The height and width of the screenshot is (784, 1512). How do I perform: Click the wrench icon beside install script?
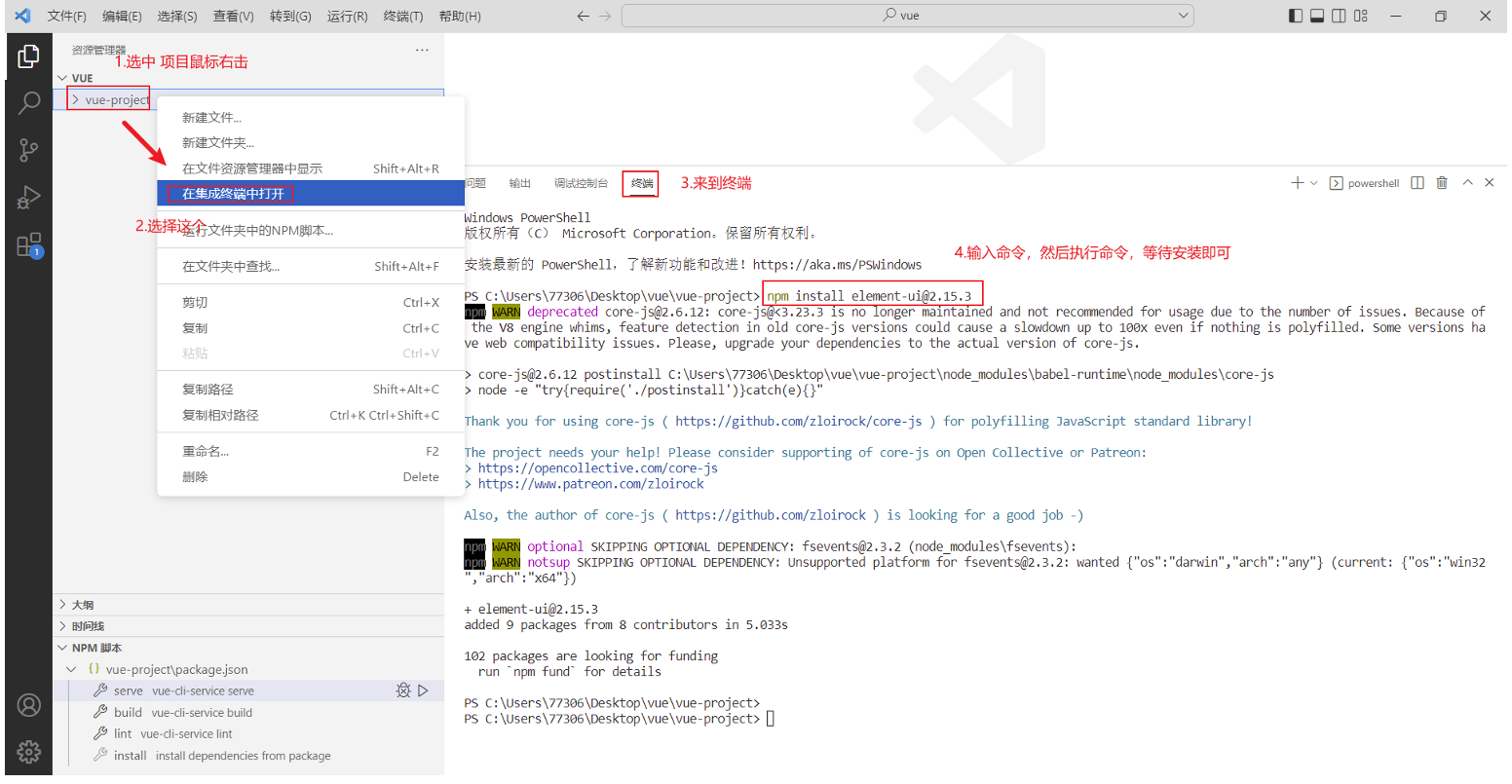pyautogui.click(x=100, y=755)
